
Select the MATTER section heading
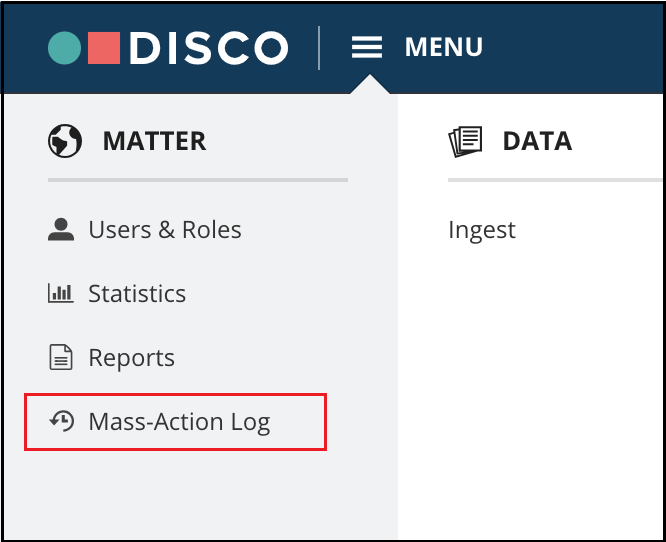[x=155, y=141]
